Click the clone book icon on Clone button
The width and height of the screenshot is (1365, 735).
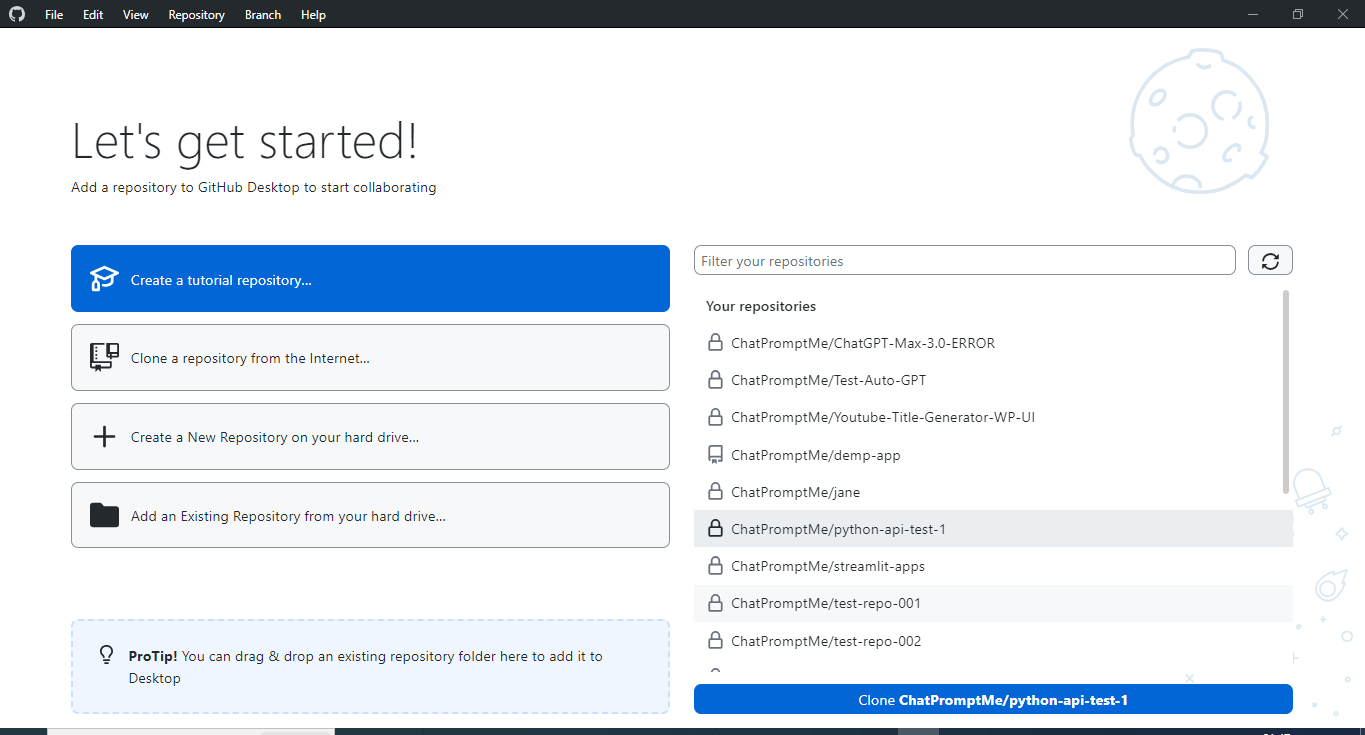click(x=104, y=357)
